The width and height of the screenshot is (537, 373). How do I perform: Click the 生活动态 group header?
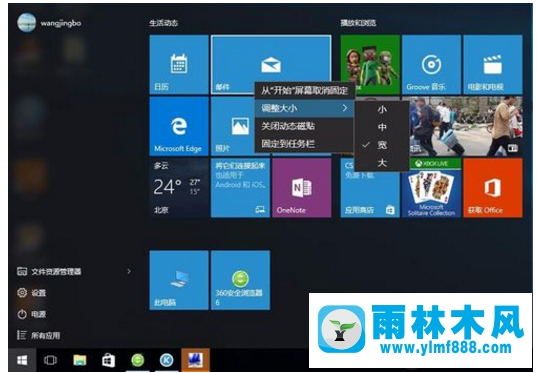coord(163,23)
